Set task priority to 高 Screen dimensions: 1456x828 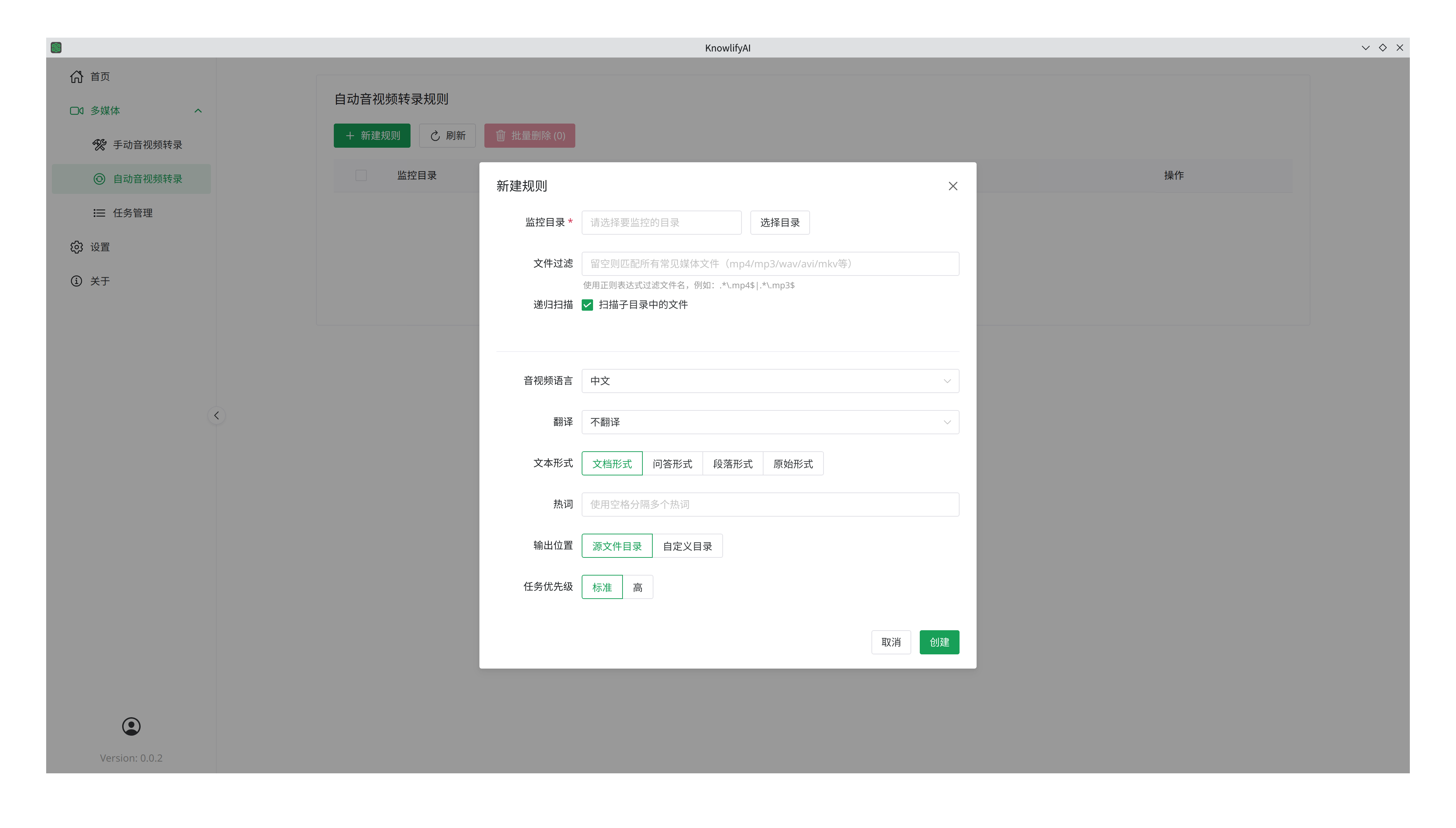(x=637, y=587)
